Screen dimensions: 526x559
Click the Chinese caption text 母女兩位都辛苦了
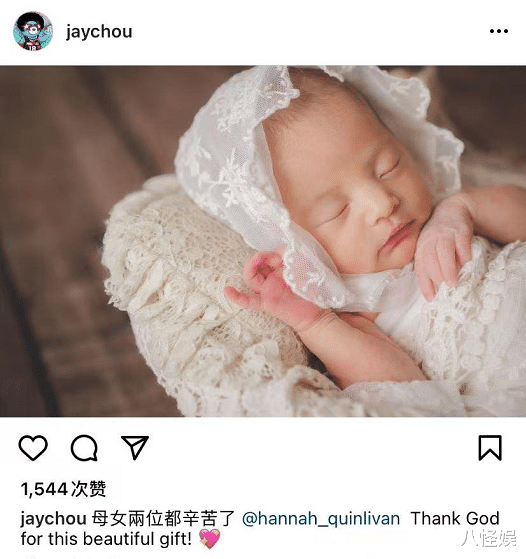[x=163, y=519]
